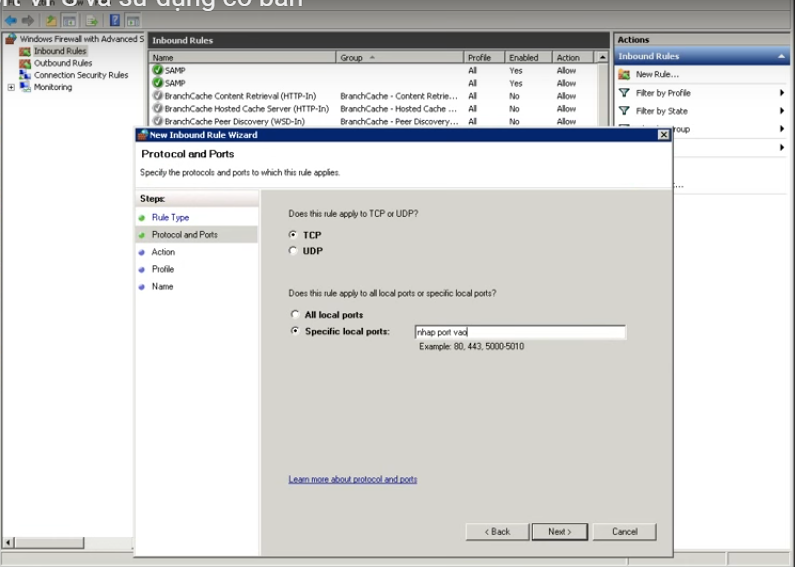Screen dimensions: 795x567
Task: Select the Windows Firewall with Advanced Security root icon
Action: tap(11, 39)
